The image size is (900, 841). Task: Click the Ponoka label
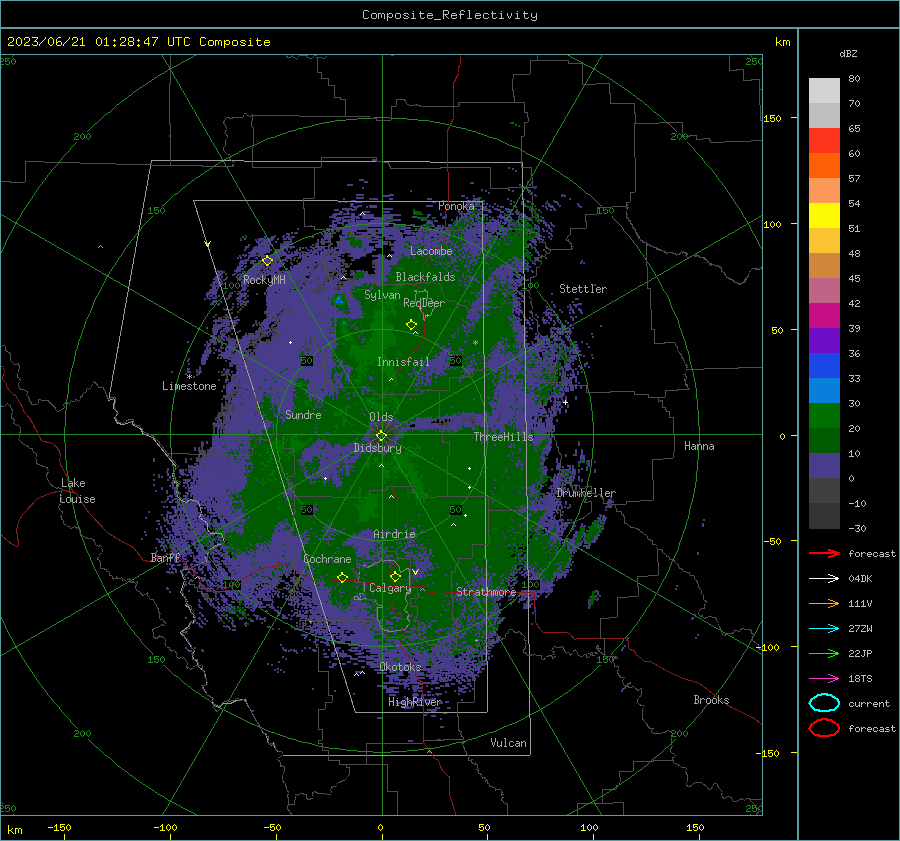click(456, 206)
